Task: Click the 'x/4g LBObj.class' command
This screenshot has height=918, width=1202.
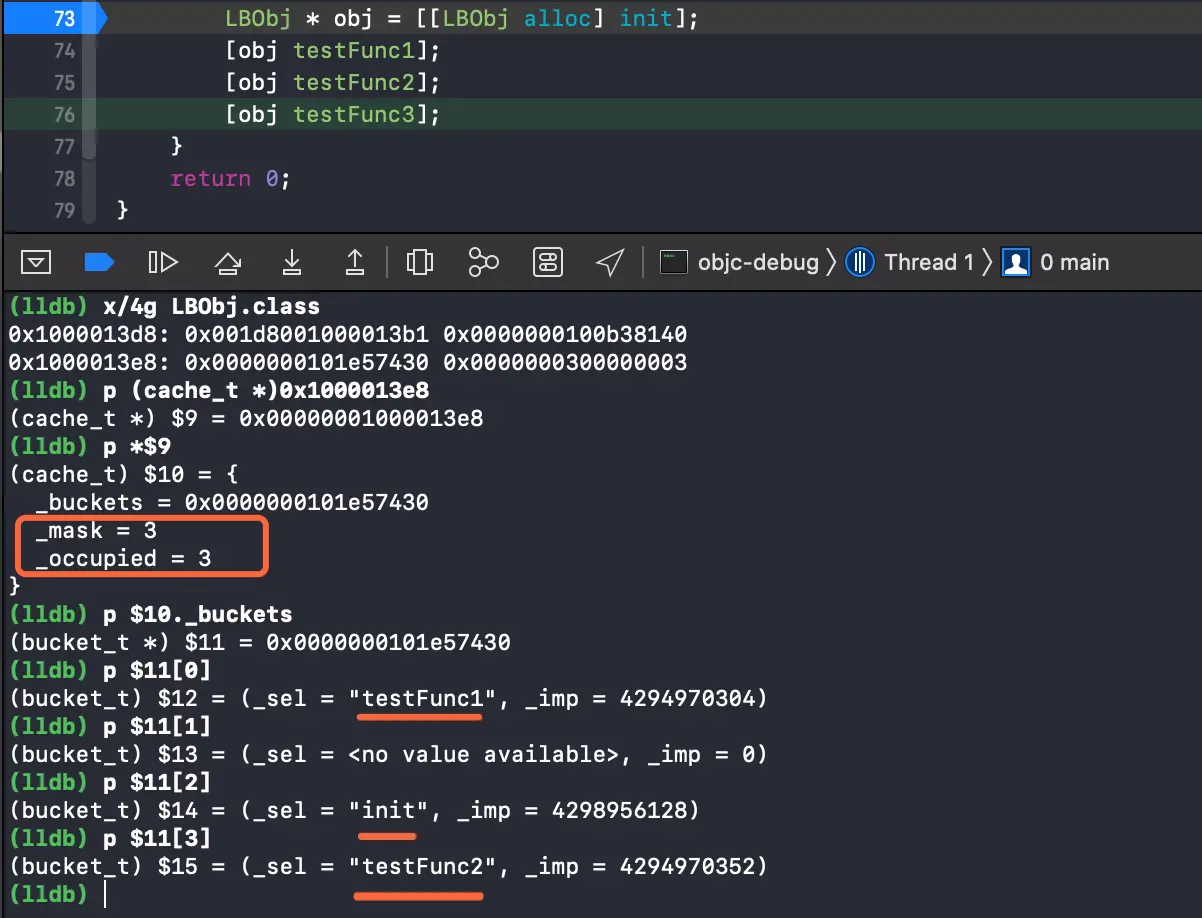Action: tap(211, 307)
